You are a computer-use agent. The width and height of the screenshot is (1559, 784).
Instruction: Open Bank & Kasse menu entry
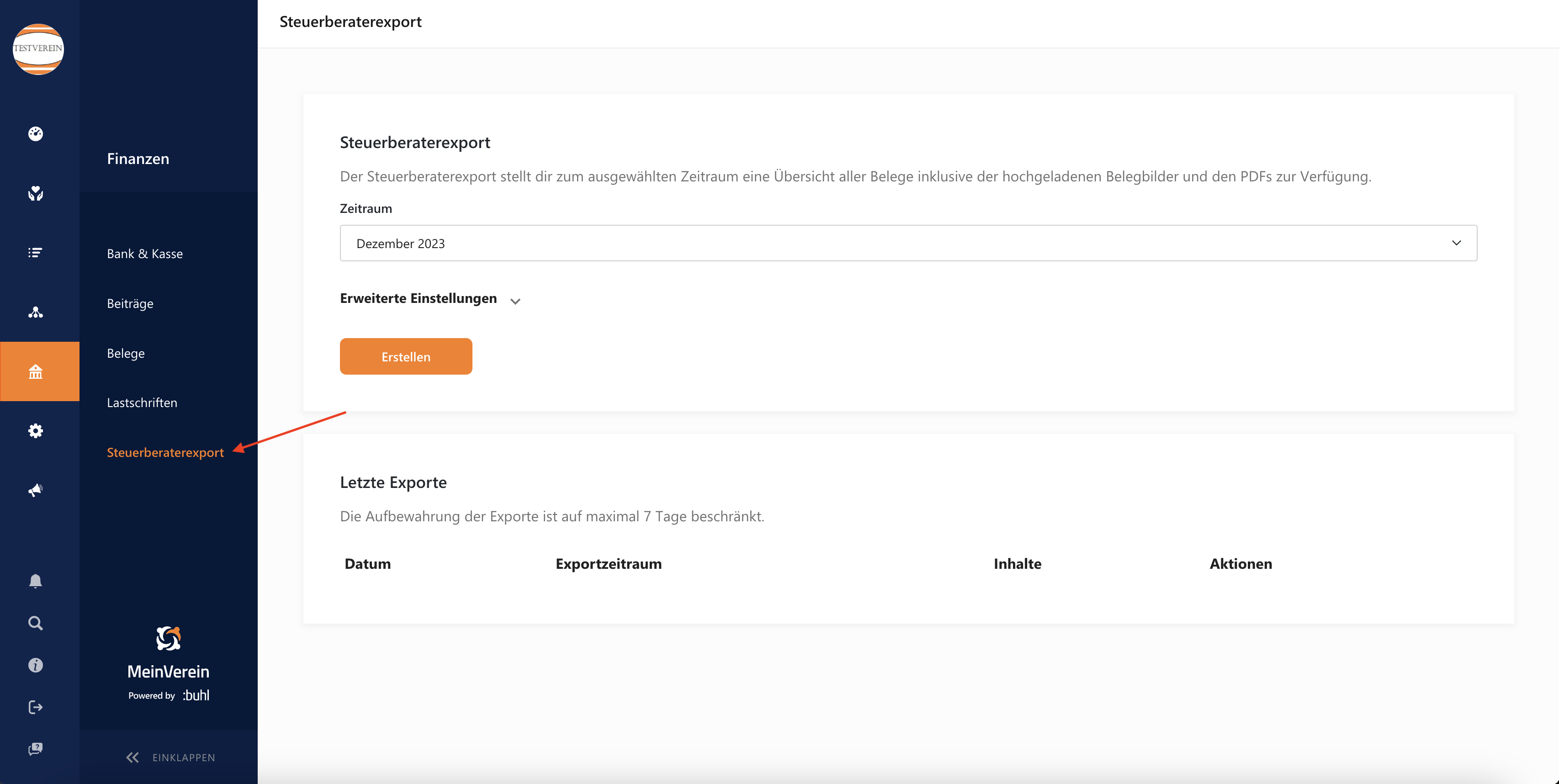click(145, 254)
